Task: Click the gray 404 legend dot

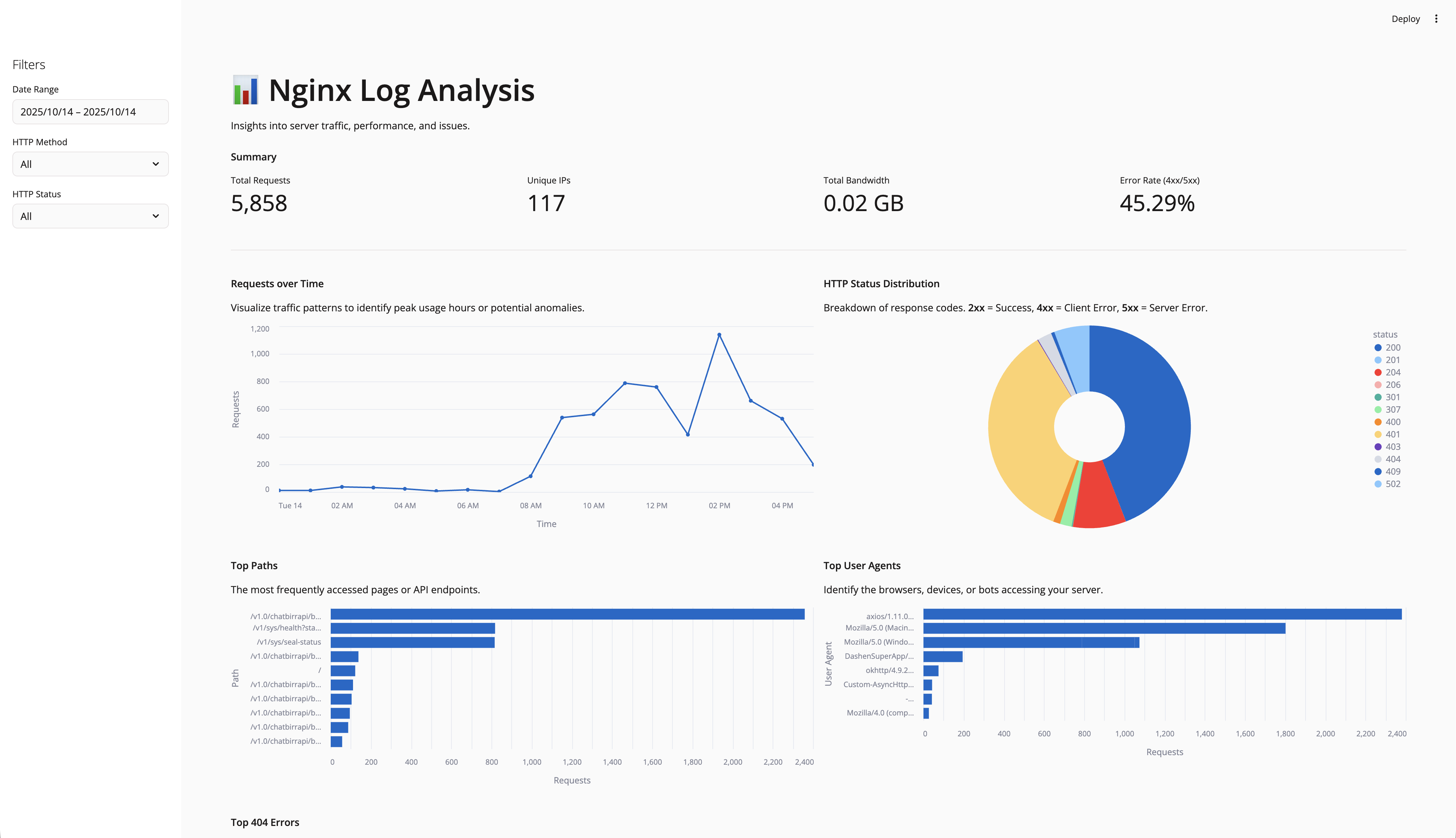Action: point(1378,459)
